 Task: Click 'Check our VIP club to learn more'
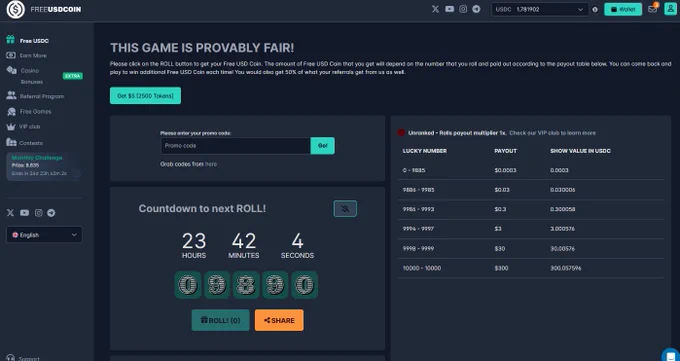tap(552, 133)
